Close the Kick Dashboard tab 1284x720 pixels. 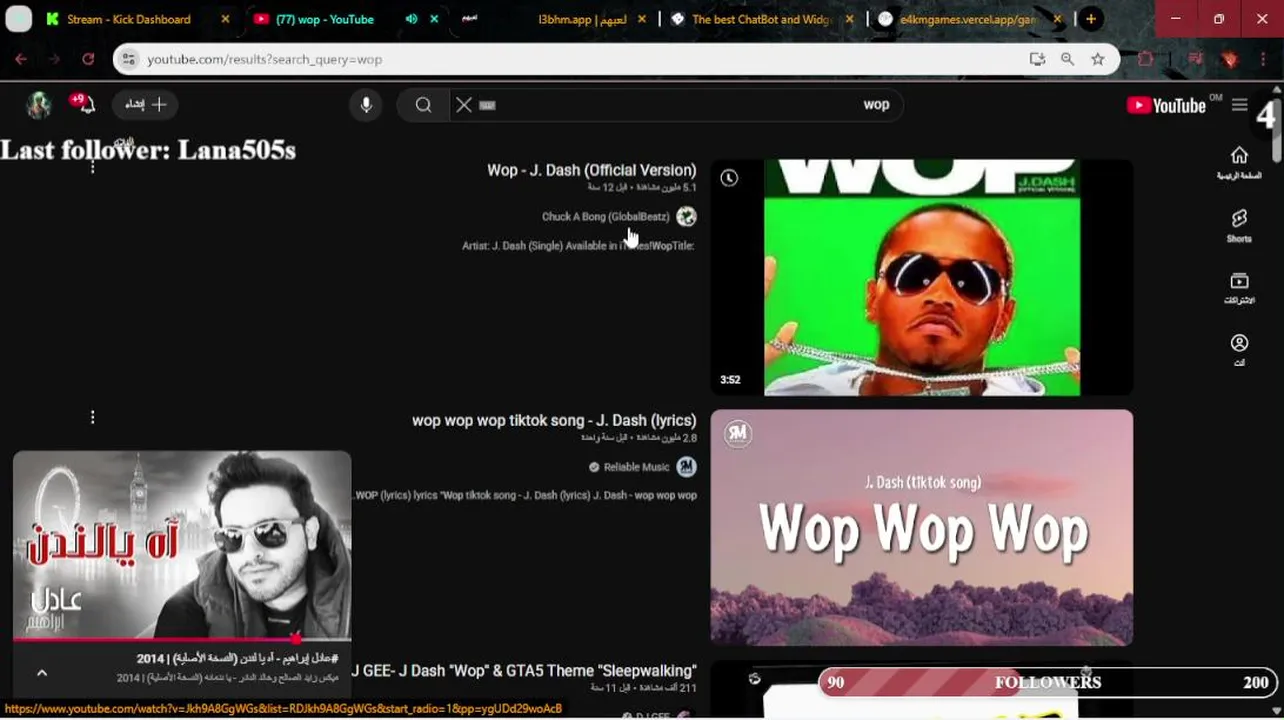pyautogui.click(x=225, y=19)
